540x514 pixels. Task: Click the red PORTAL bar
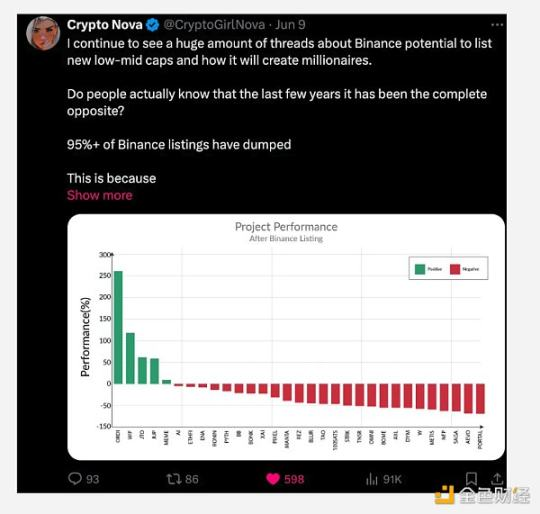point(480,399)
